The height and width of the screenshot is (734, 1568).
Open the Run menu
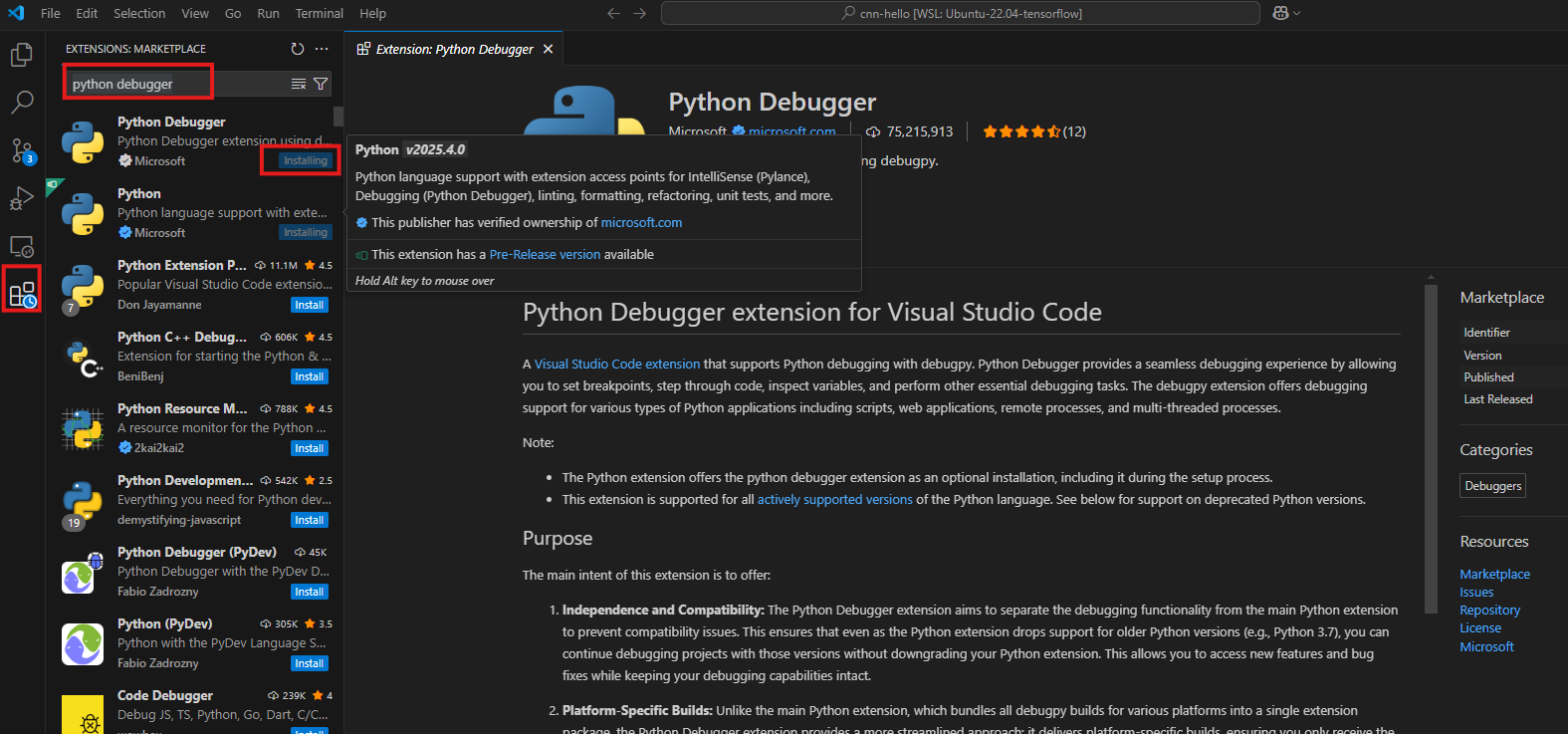(x=268, y=14)
